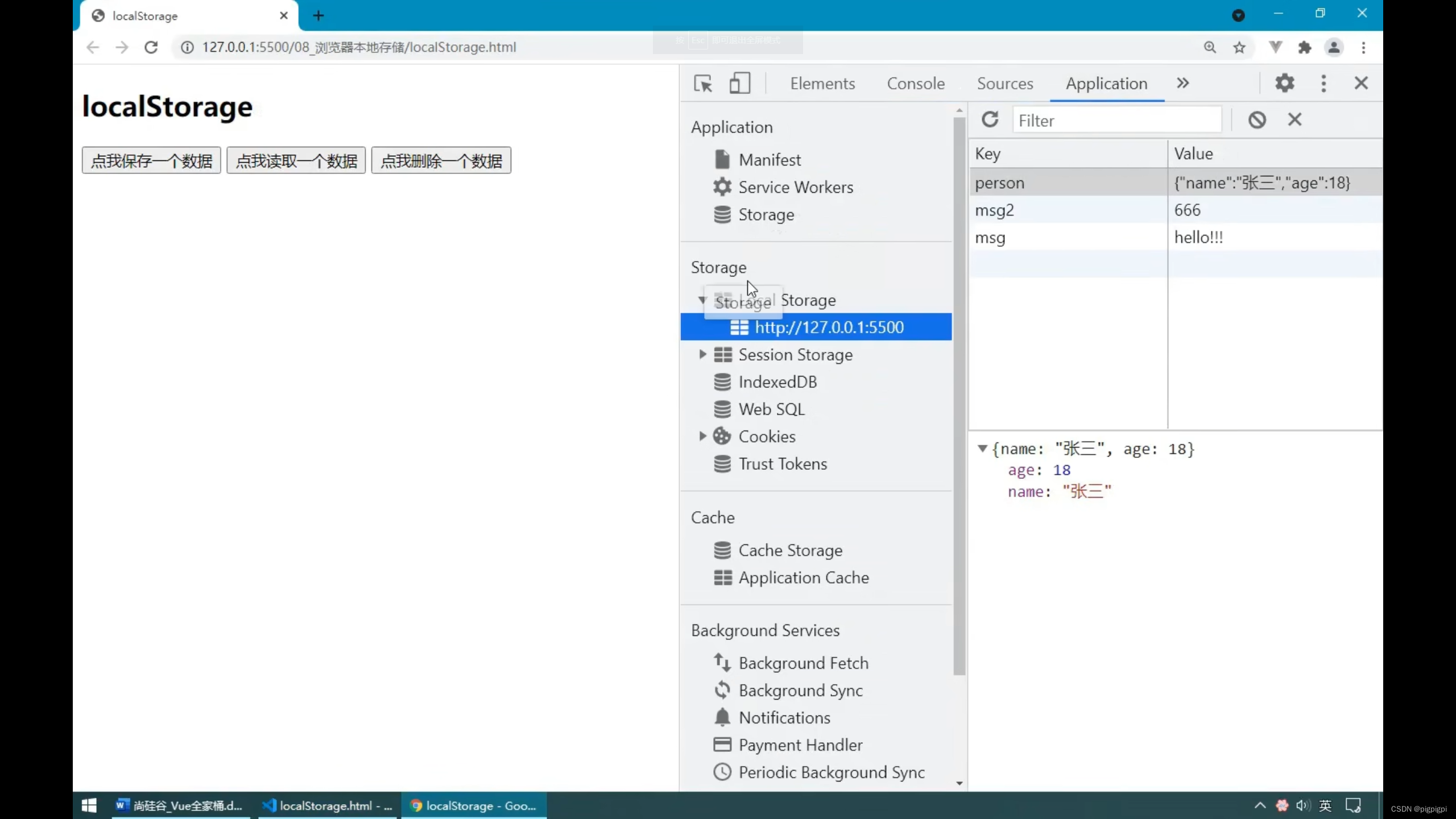The width and height of the screenshot is (1456, 819).
Task: Select http://127.0.0.1:5500 storage origin
Action: (x=816, y=327)
